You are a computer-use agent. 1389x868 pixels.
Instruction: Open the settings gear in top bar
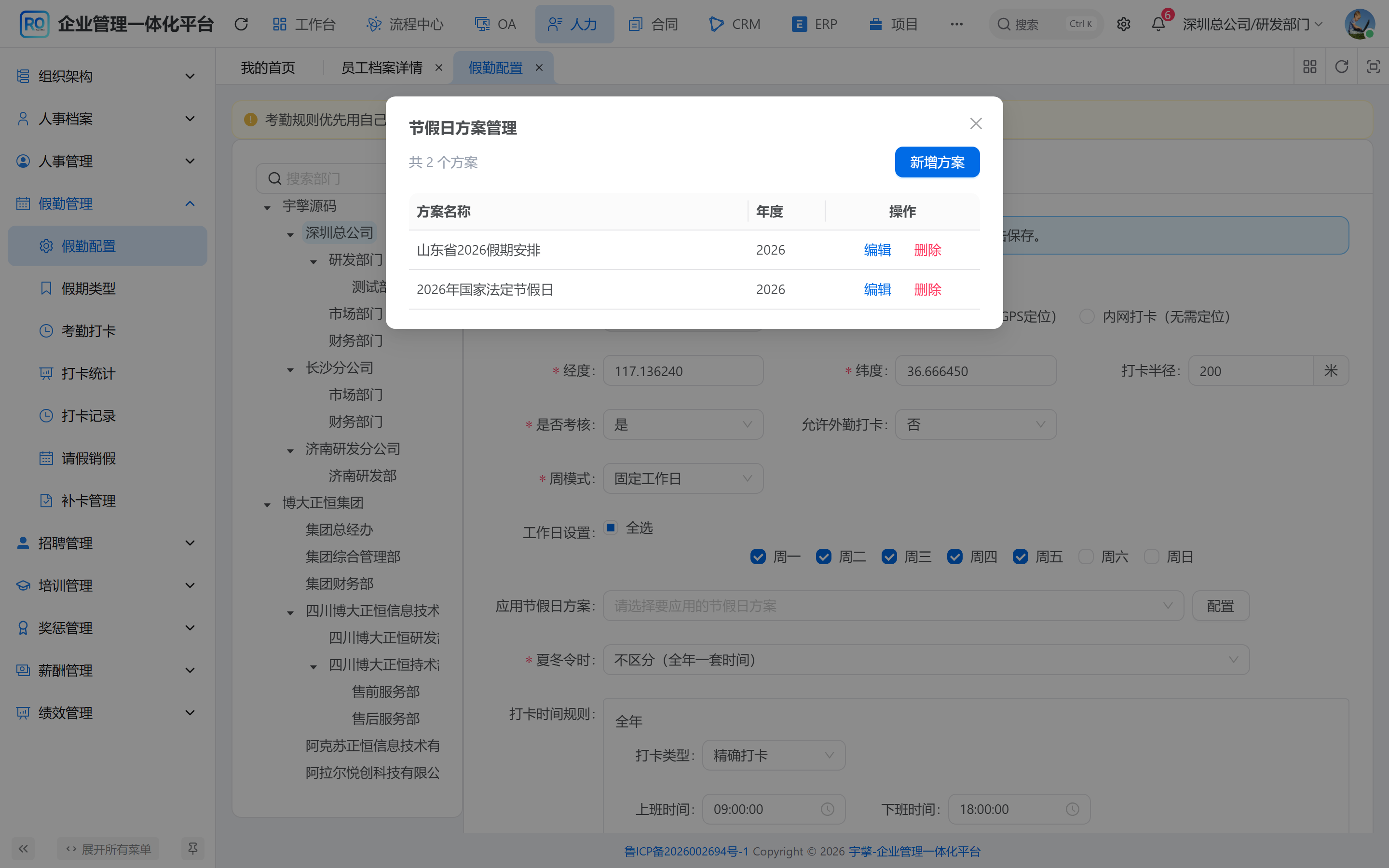1123,24
